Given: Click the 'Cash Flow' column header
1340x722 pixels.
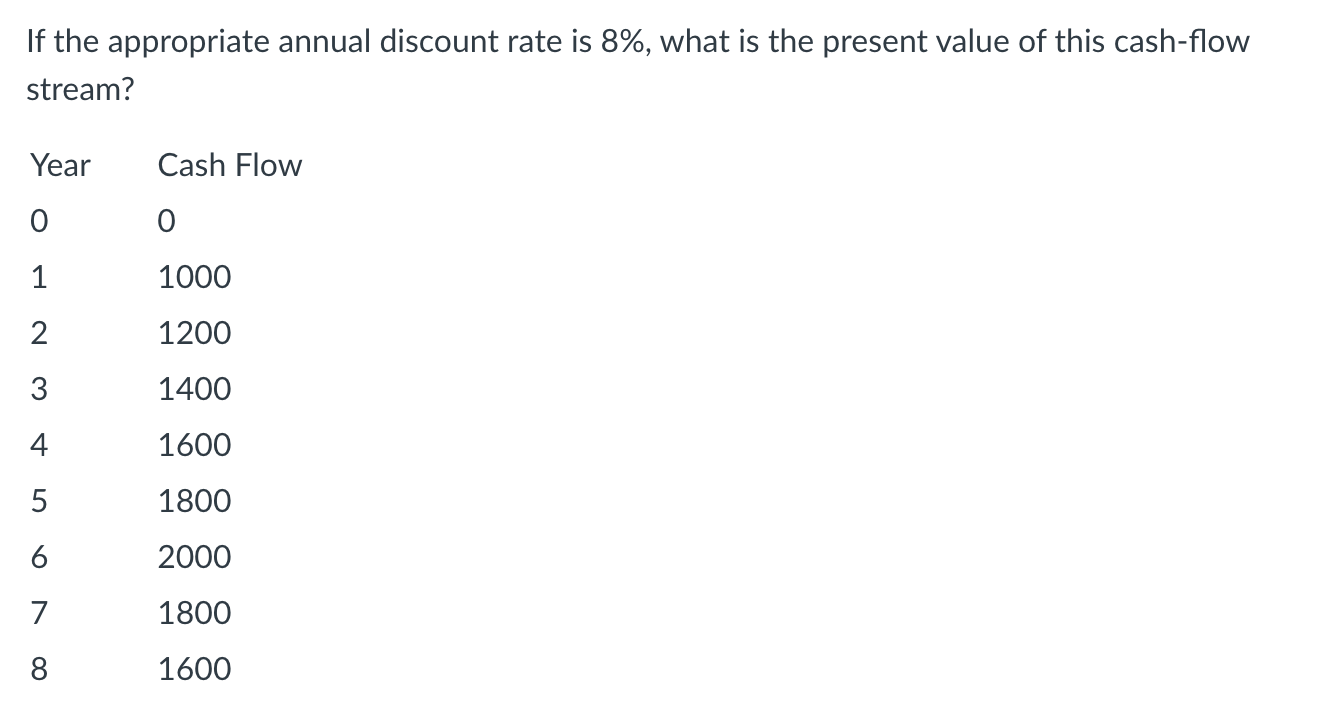Looking at the screenshot, I should coord(230,165).
